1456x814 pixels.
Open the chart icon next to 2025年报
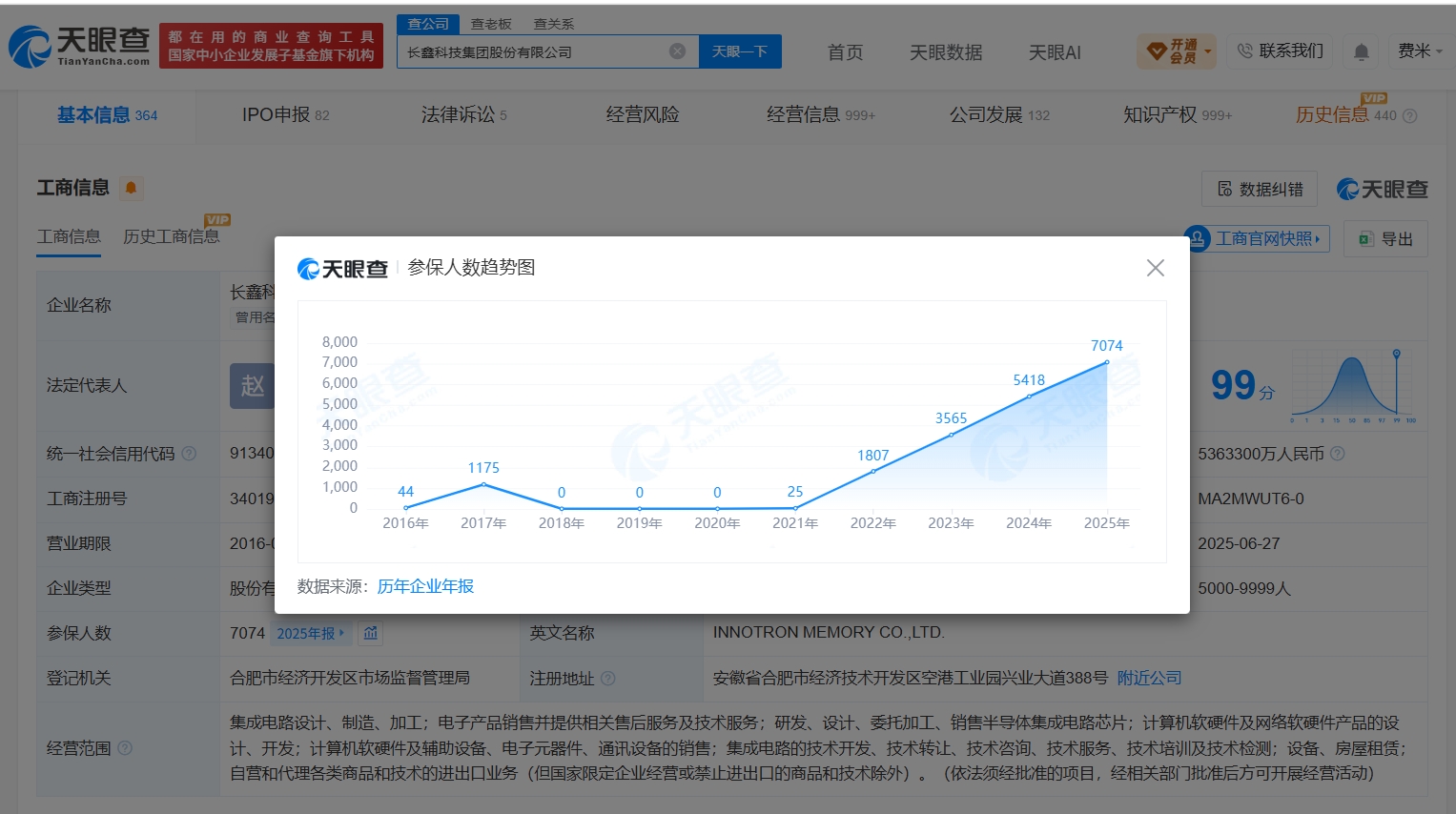pos(370,633)
